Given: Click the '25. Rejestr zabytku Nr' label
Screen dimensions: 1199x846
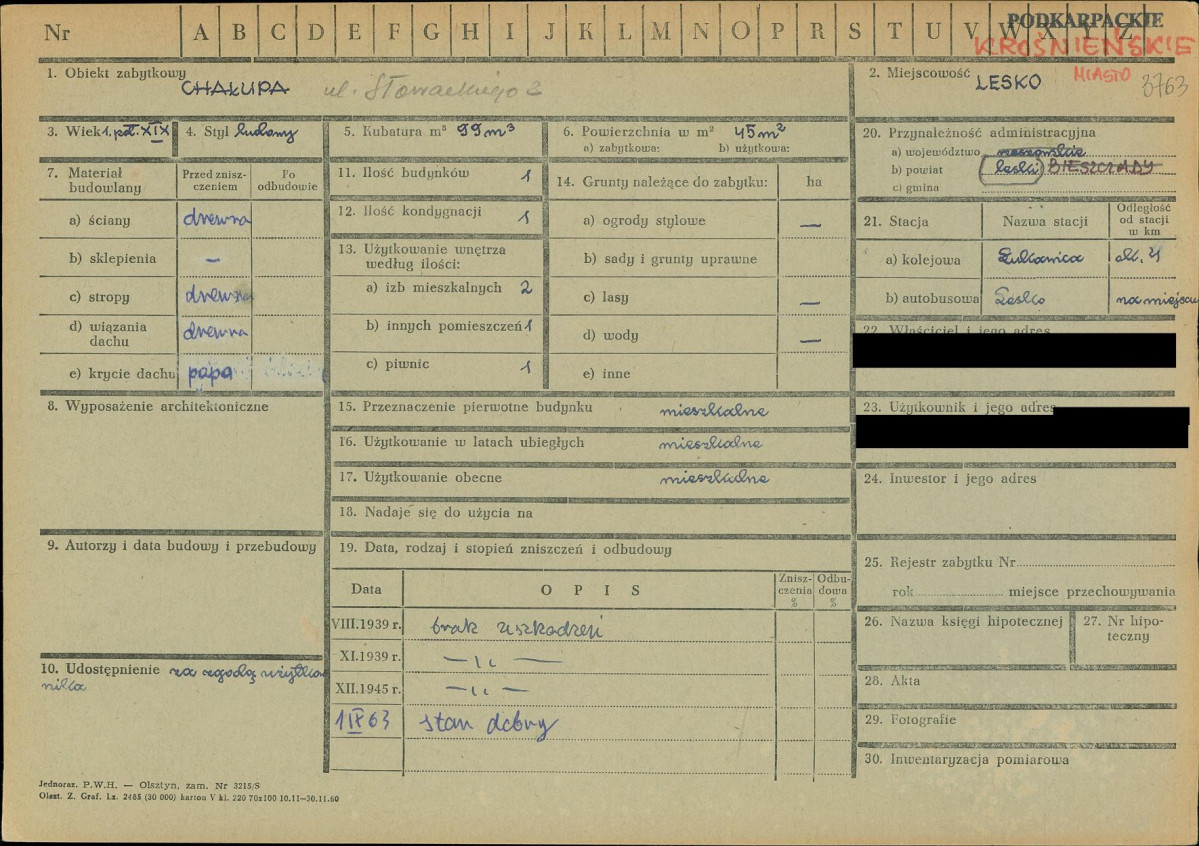Looking at the screenshot, I should (x=940, y=562).
